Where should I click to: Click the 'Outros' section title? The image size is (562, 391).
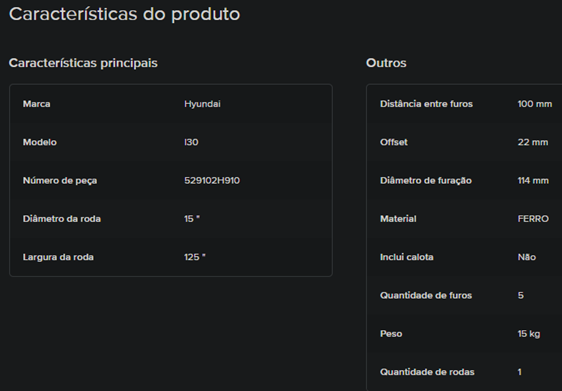386,63
